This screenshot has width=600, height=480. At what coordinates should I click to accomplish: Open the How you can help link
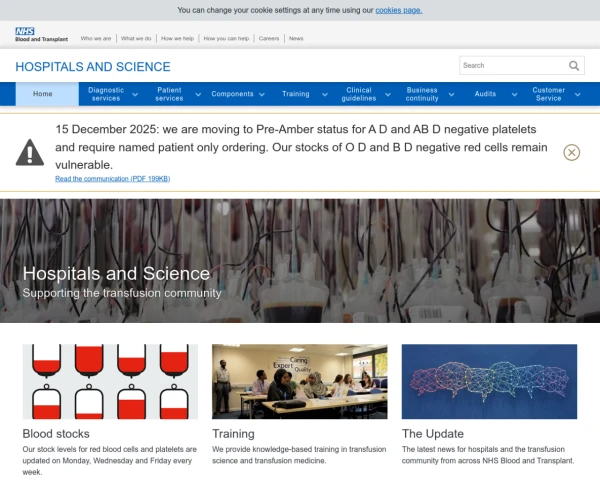point(226,38)
